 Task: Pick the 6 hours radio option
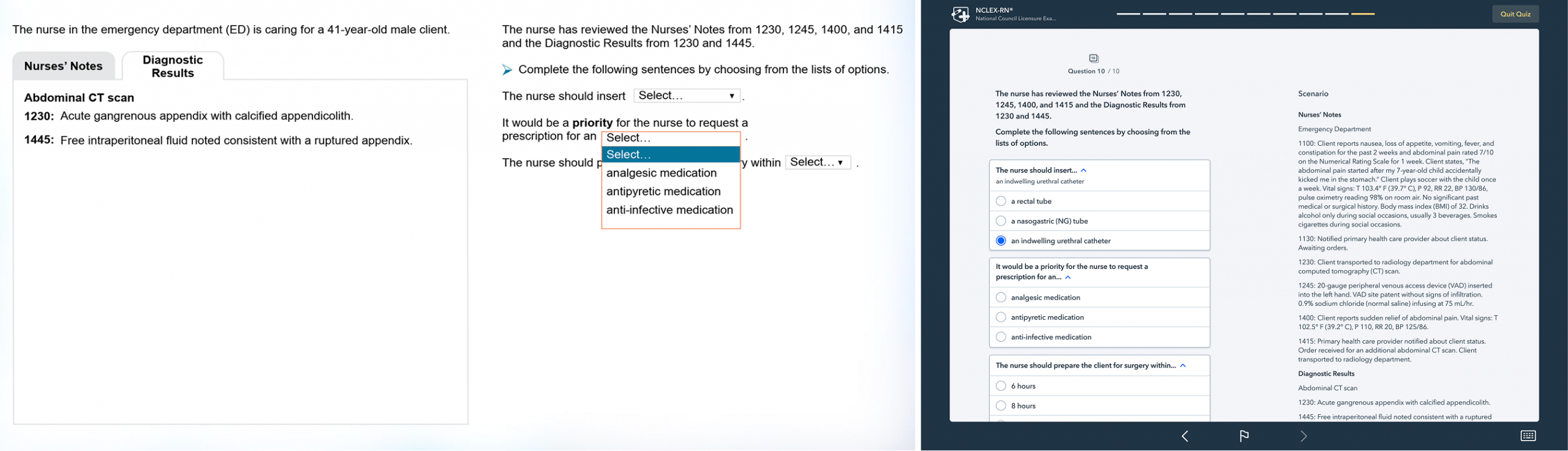[1001, 386]
